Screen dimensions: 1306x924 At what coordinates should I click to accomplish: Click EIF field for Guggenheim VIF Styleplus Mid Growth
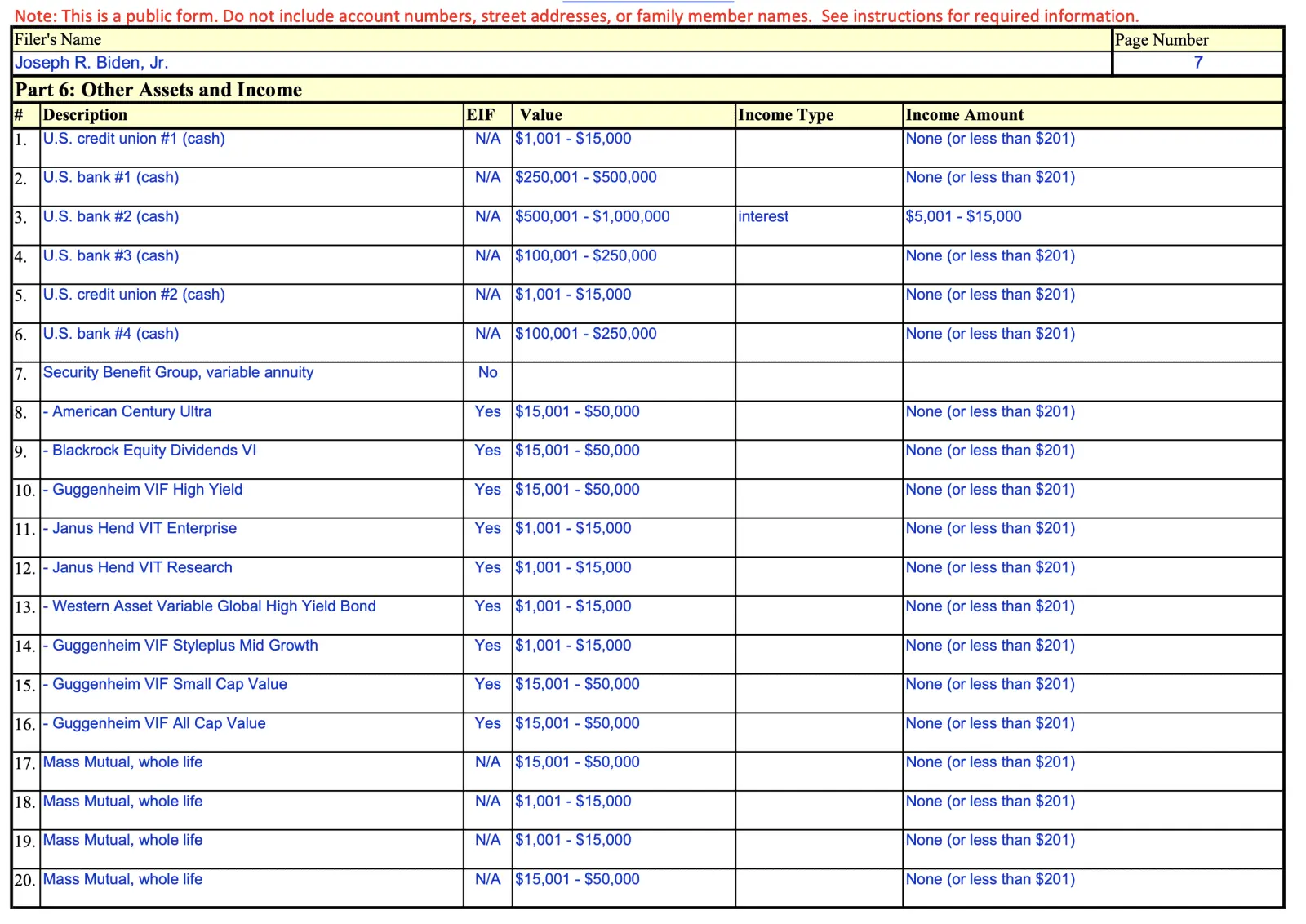[487, 646]
